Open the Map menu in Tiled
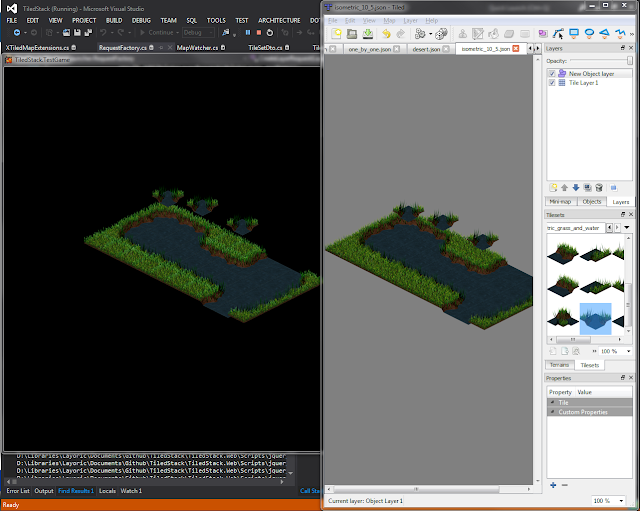Viewport: 640px width, 511px height. click(391, 20)
